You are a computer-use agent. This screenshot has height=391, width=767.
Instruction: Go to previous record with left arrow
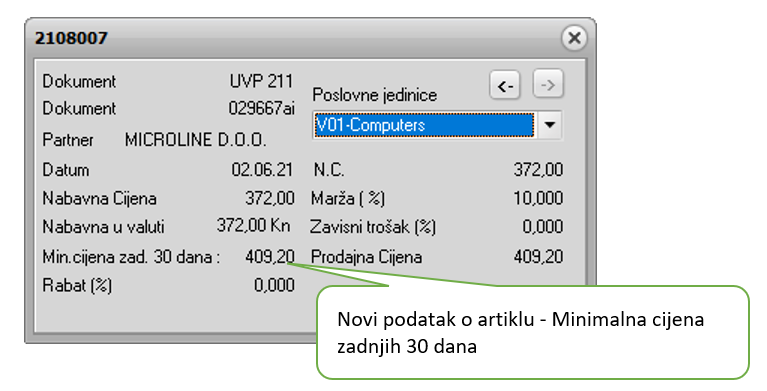pyautogui.click(x=504, y=85)
